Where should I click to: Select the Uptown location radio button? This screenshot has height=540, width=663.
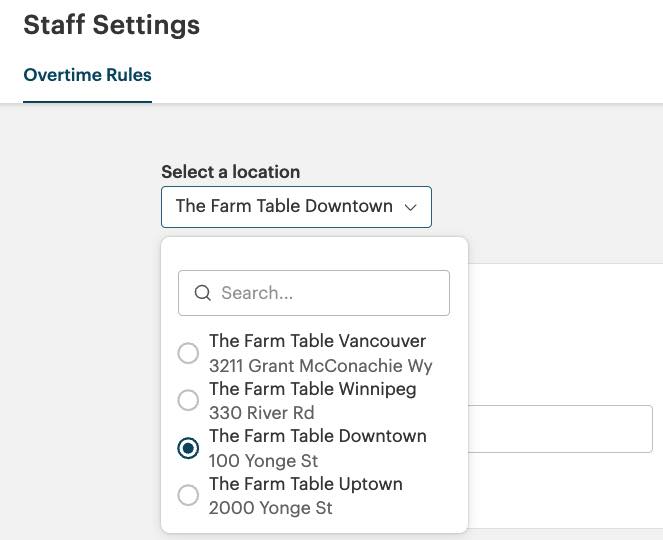tap(188, 495)
